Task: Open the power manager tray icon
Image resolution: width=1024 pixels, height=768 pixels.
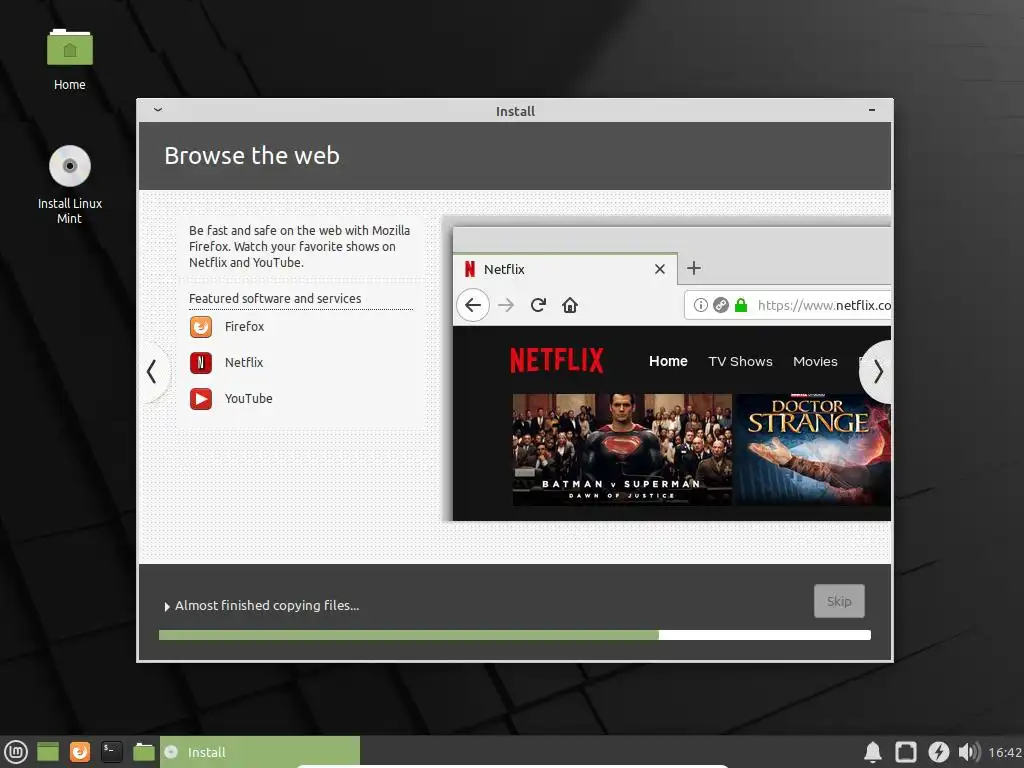Action: coord(938,752)
